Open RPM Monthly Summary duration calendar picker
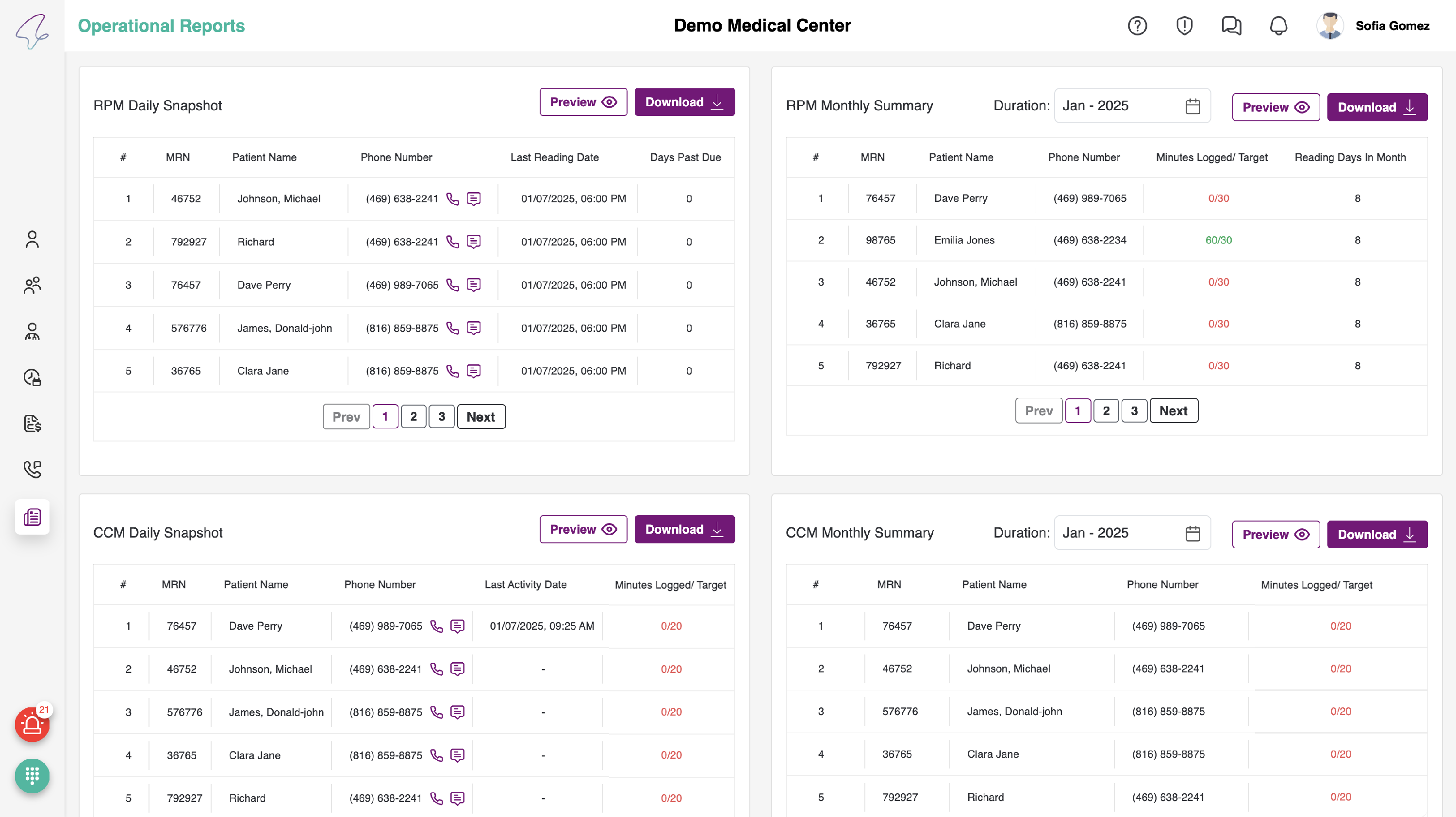This screenshot has height=817, width=1456. (1192, 106)
